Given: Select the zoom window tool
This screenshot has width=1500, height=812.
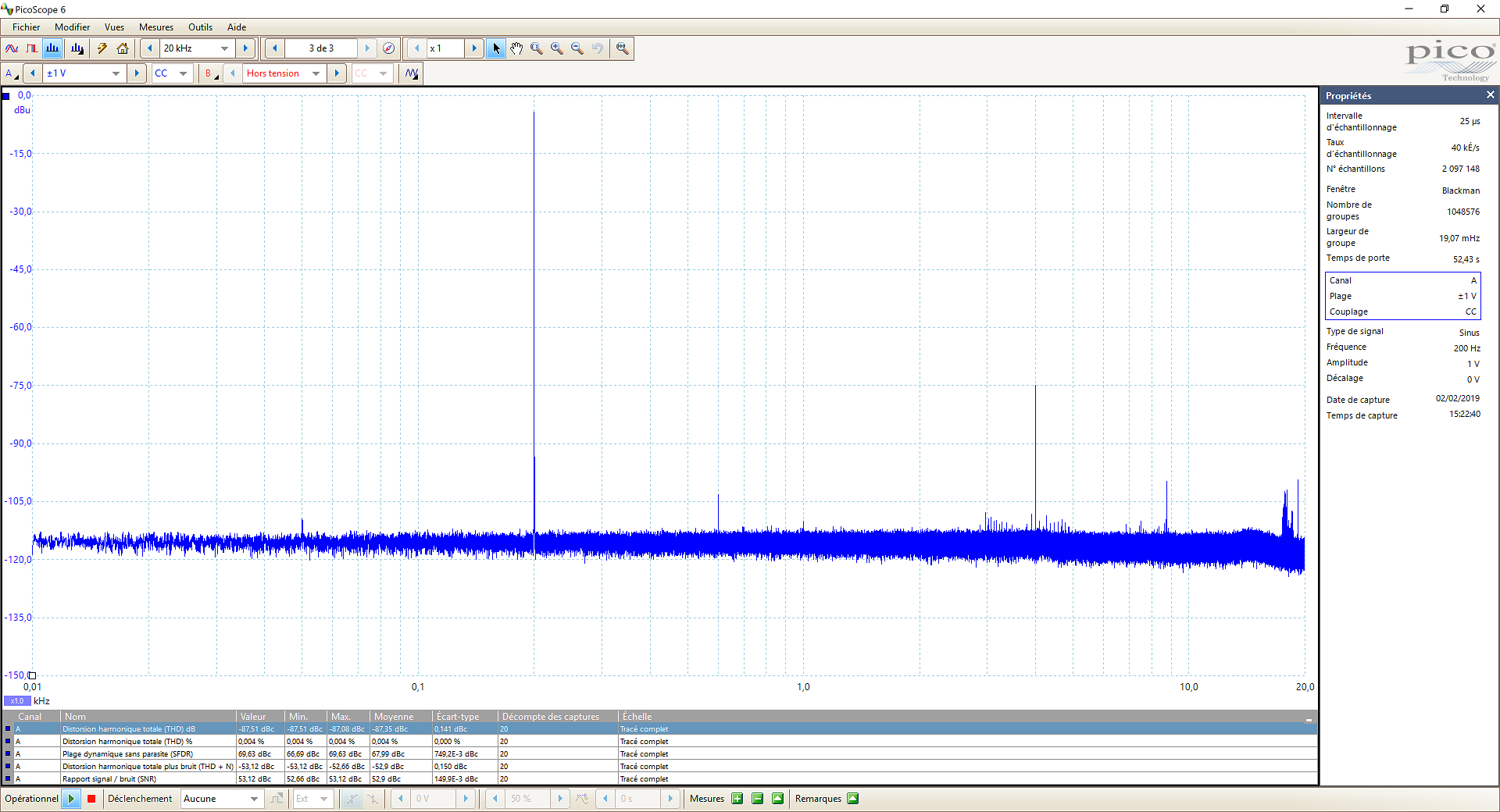Looking at the screenshot, I should 537,48.
